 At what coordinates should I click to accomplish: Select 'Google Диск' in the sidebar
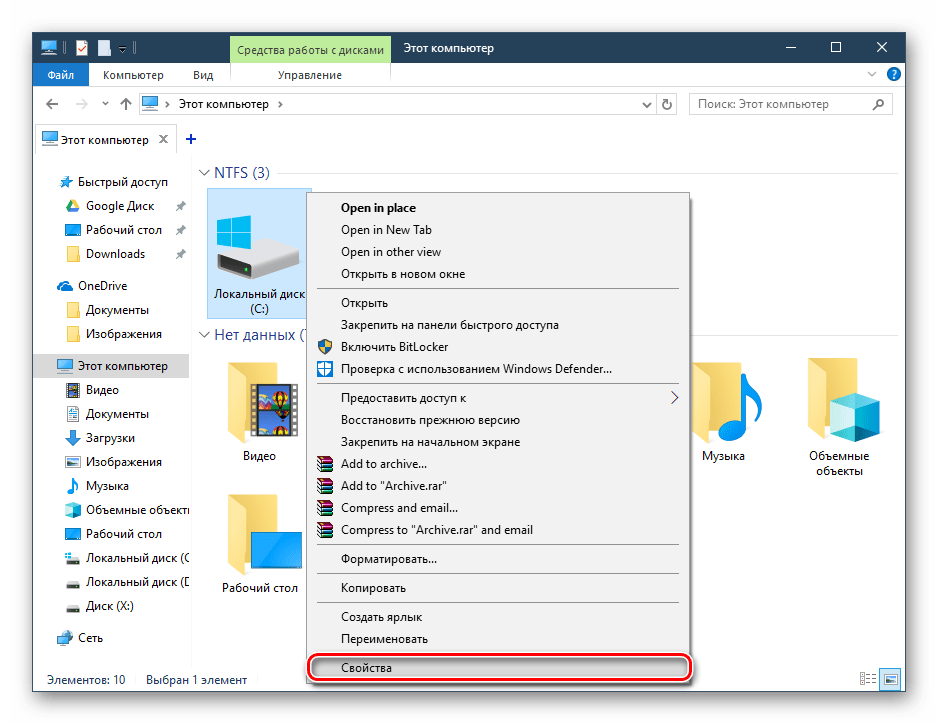119,206
